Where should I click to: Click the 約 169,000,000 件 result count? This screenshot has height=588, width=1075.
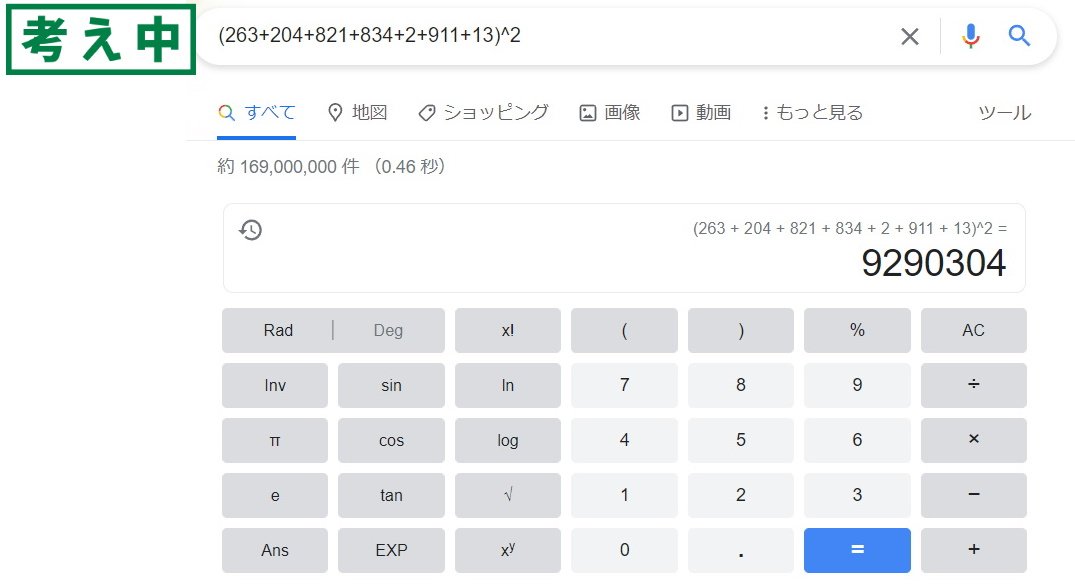(x=288, y=167)
